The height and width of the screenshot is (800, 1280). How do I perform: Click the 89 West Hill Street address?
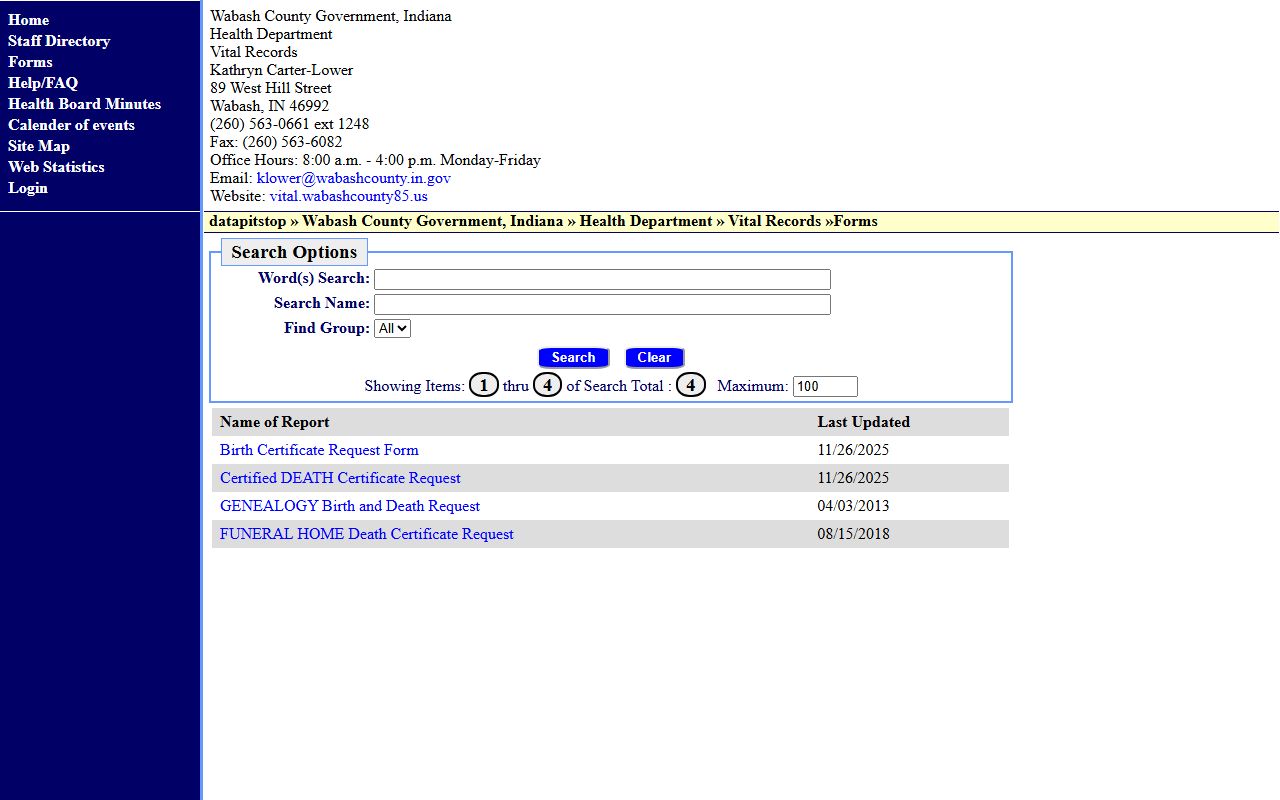click(270, 88)
